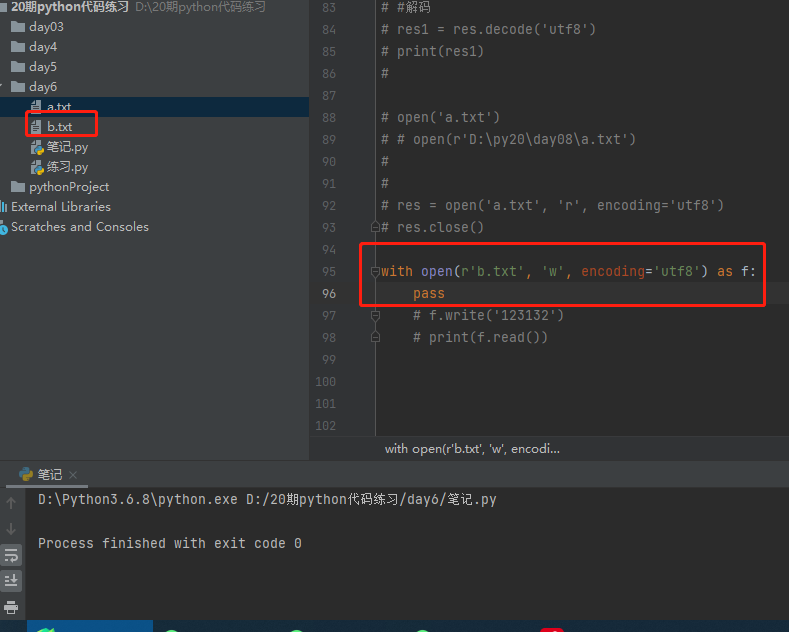Select a.txt in the project tree
The width and height of the screenshot is (789, 632).
pyautogui.click(x=59, y=107)
